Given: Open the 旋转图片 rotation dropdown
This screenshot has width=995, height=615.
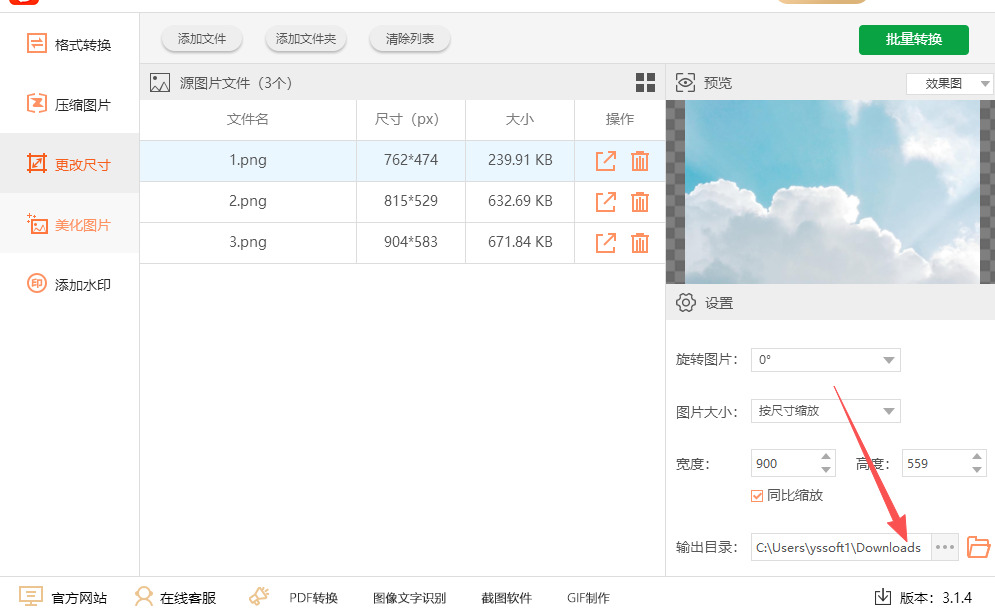Looking at the screenshot, I should pos(826,360).
